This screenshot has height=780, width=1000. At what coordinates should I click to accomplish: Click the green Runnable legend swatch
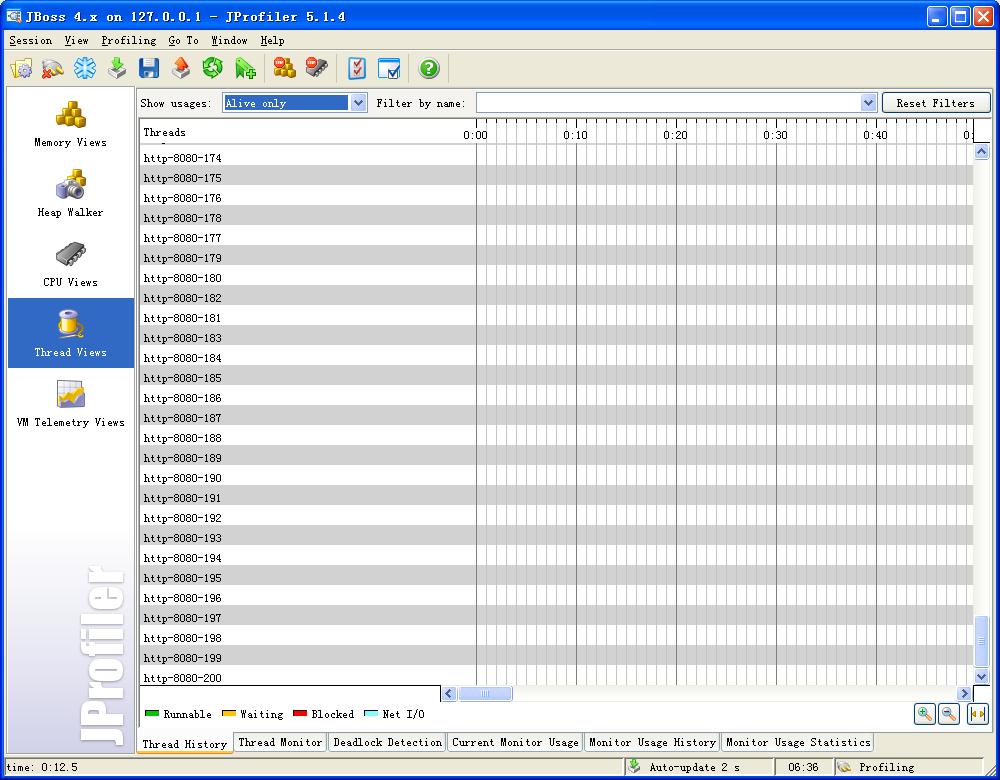152,714
